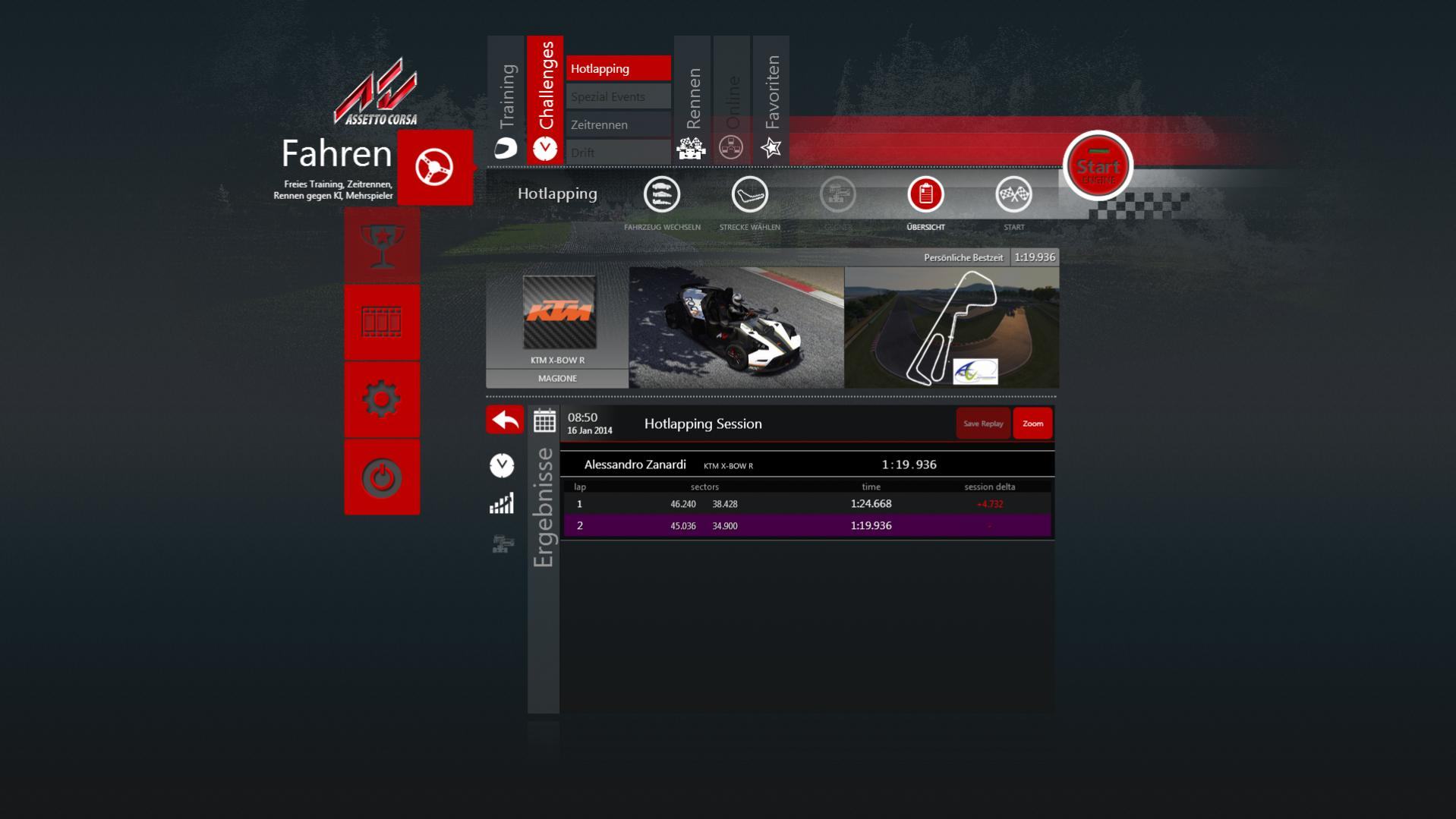This screenshot has width=1456, height=819.
Task: Click the KTM X-BOW R label under logo
Action: (557, 360)
